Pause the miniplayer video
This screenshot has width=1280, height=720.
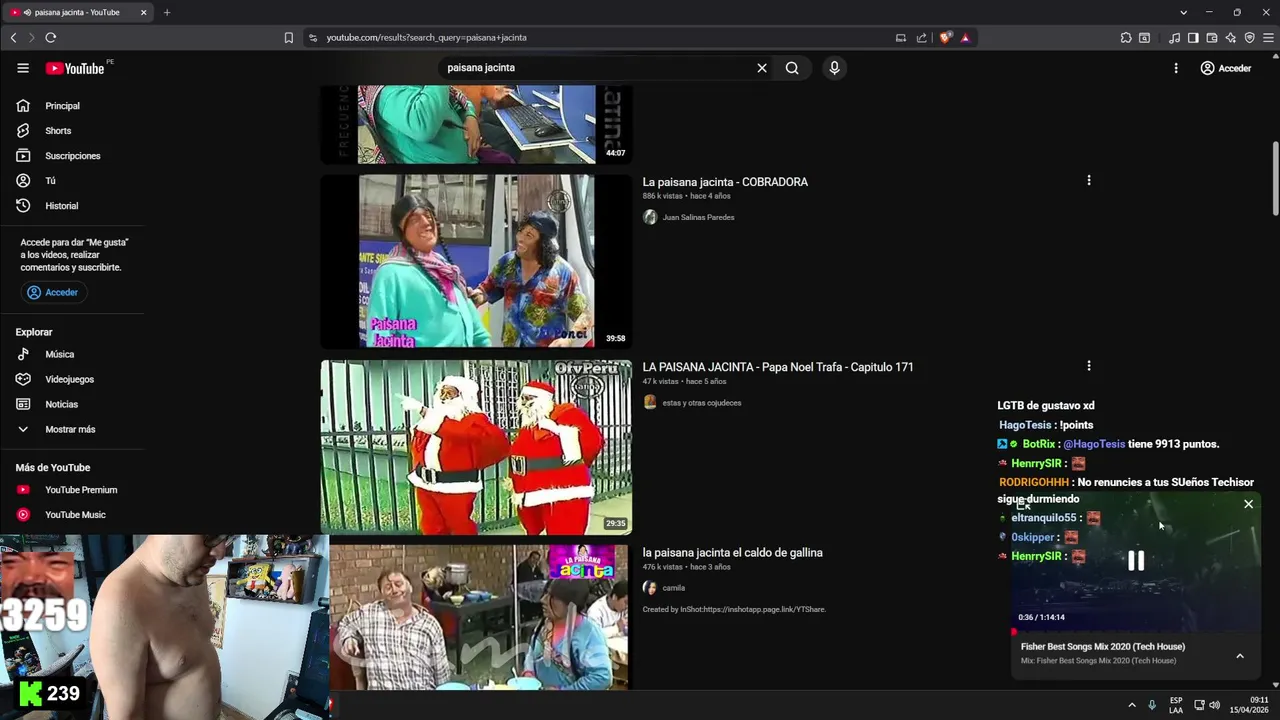[x=1136, y=561]
